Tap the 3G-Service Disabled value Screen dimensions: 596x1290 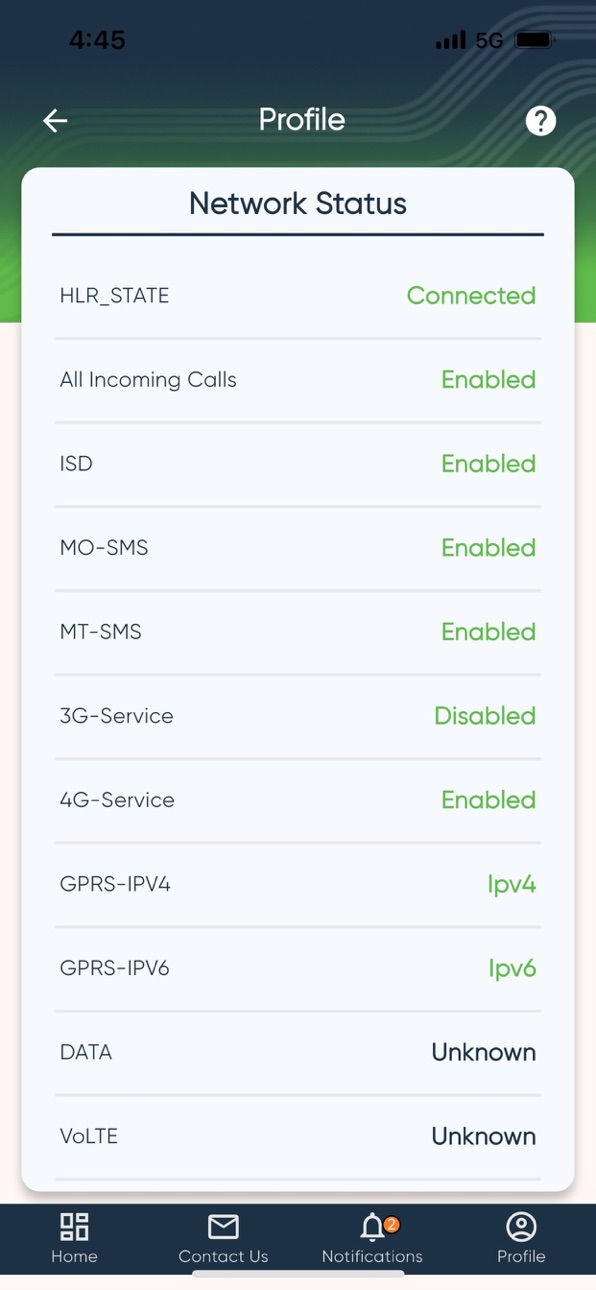[x=485, y=716]
